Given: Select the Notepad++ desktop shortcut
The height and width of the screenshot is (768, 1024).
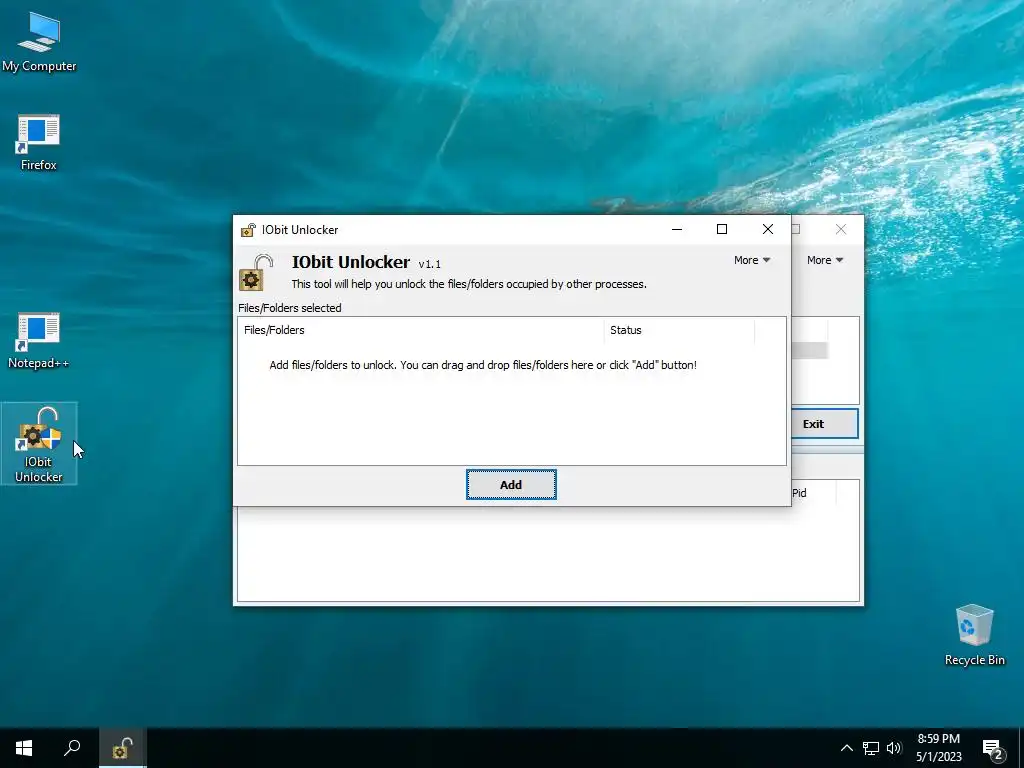Looking at the screenshot, I should click(x=39, y=340).
